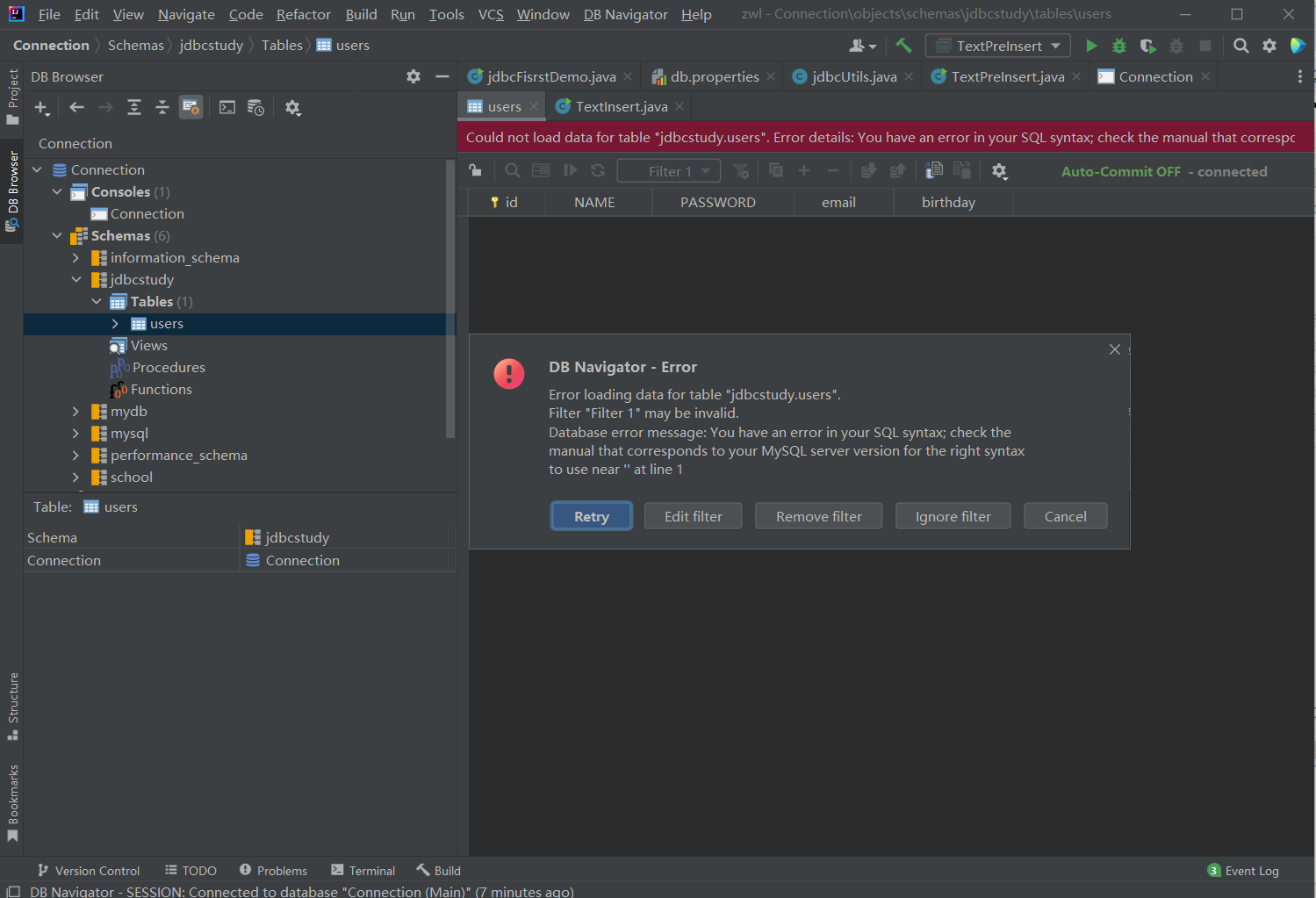Screen dimensions: 1316x898
Task: Open IDE settings gear icon in top toolbar
Action: [x=1269, y=46]
